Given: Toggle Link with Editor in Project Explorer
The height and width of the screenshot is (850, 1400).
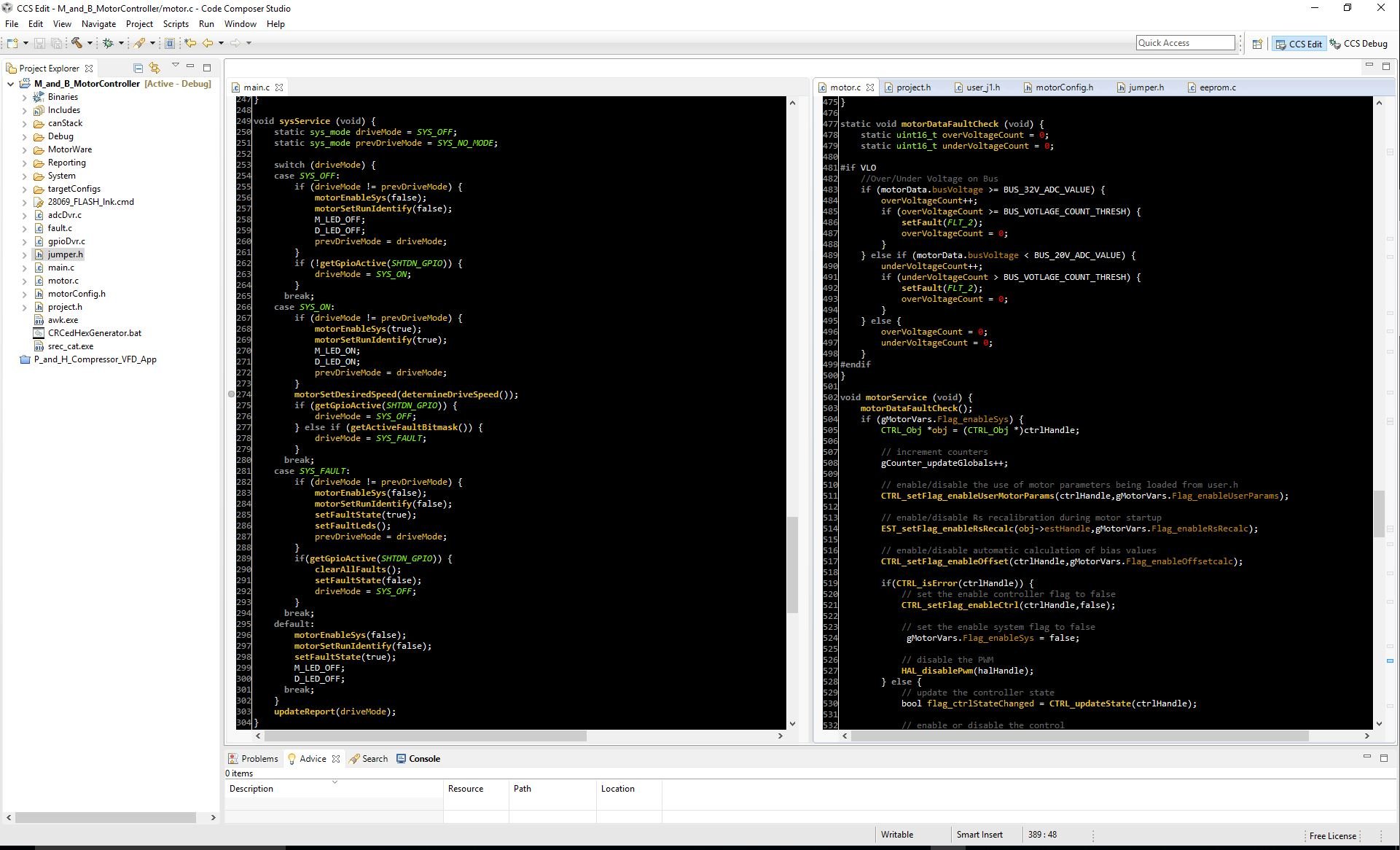Looking at the screenshot, I should click(x=155, y=68).
